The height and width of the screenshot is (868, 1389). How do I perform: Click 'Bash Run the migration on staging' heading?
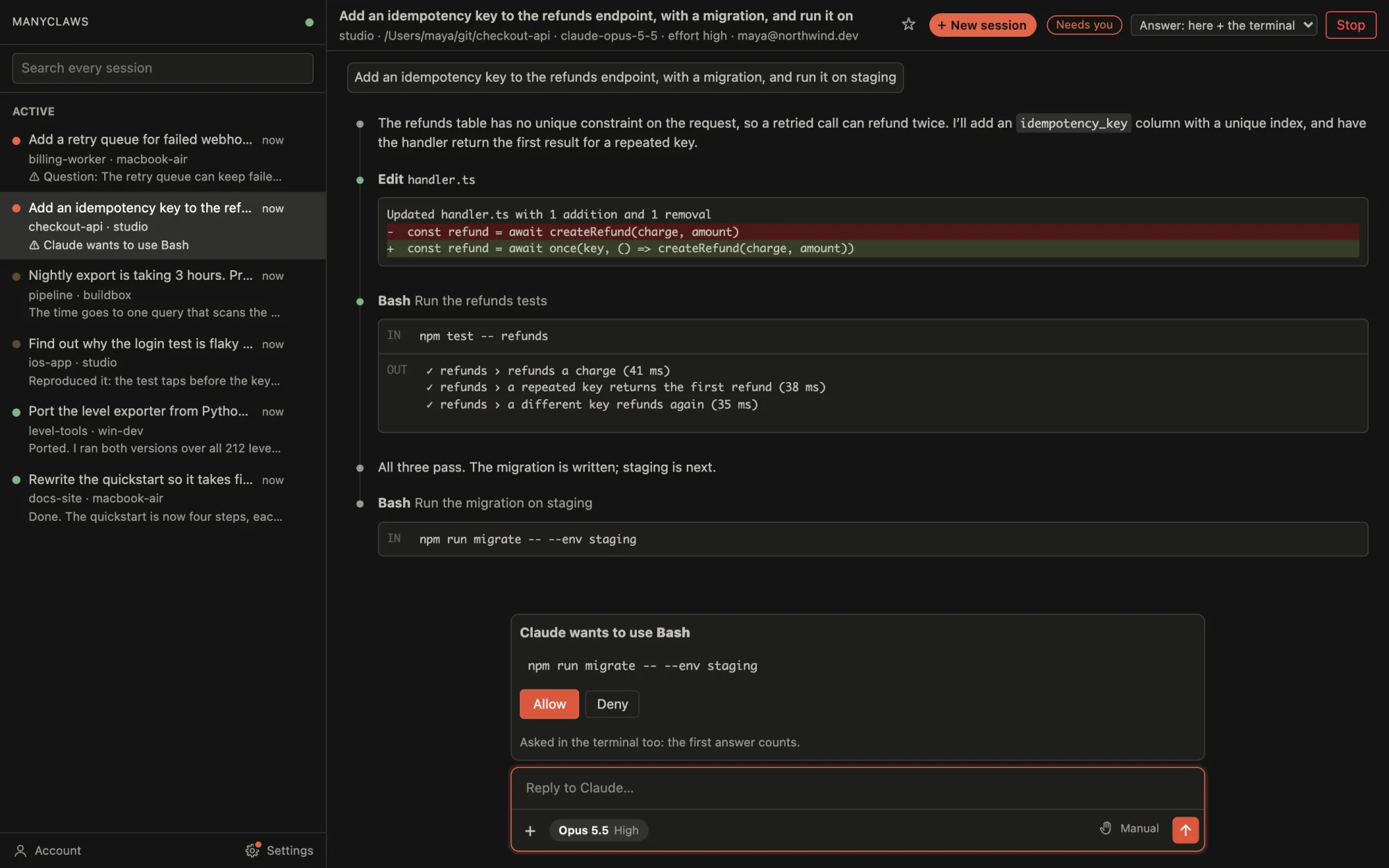pyautogui.click(x=485, y=503)
